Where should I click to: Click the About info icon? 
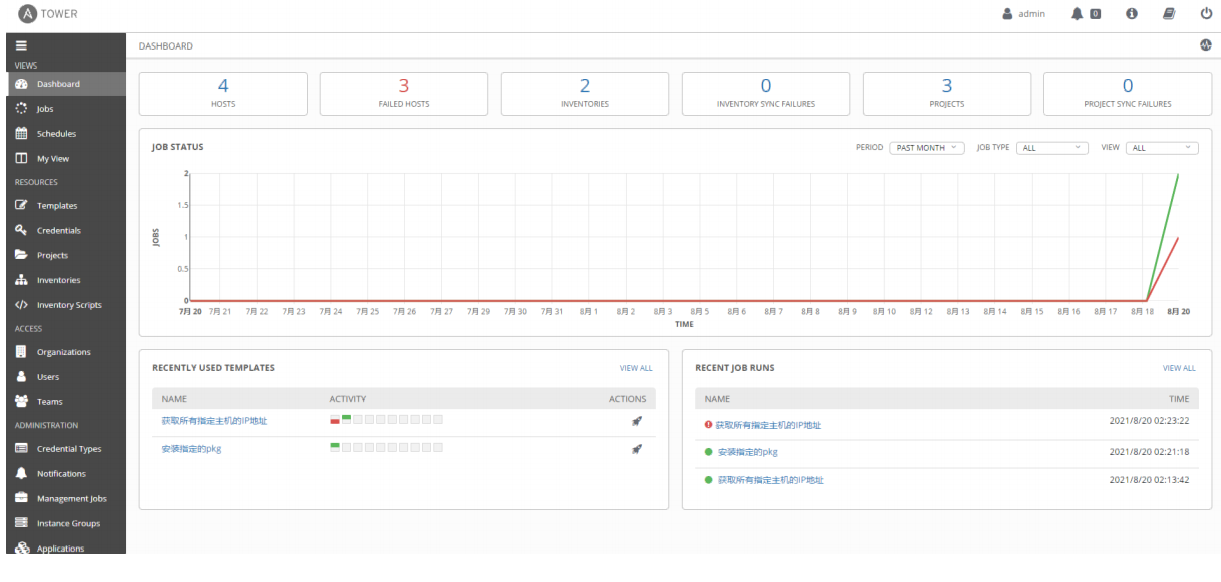[x=1130, y=13]
